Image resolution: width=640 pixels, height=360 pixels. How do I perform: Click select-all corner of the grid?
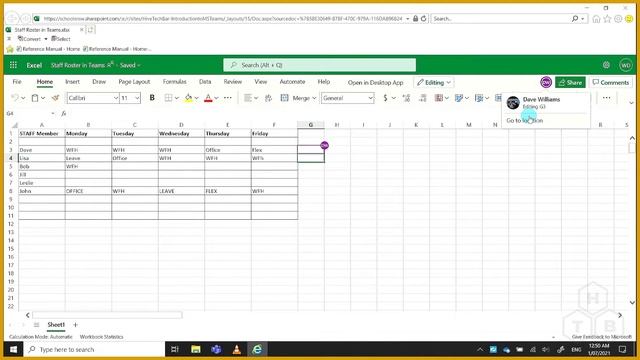pyautogui.click(x=14, y=124)
